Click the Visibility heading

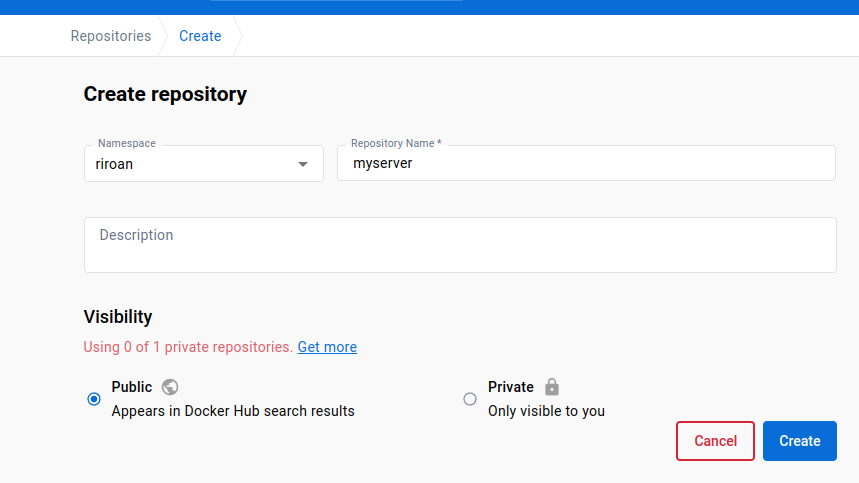tap(118, 317)
